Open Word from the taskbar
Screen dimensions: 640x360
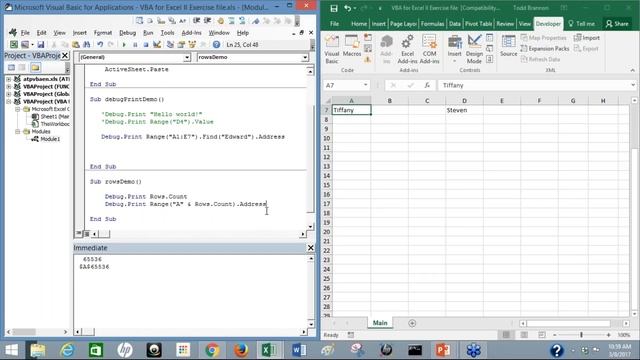tap(299, 350)
